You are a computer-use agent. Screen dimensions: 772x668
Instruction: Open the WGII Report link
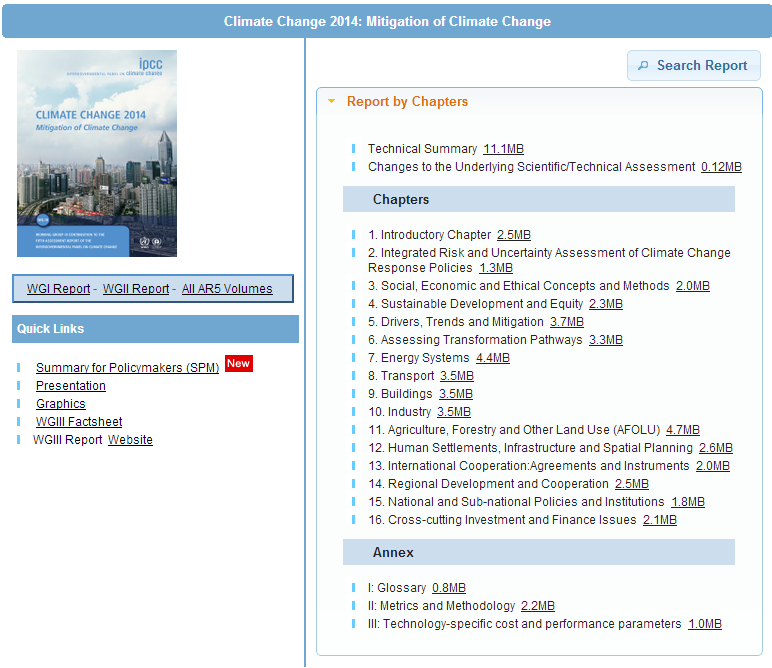tap(136, 289)
